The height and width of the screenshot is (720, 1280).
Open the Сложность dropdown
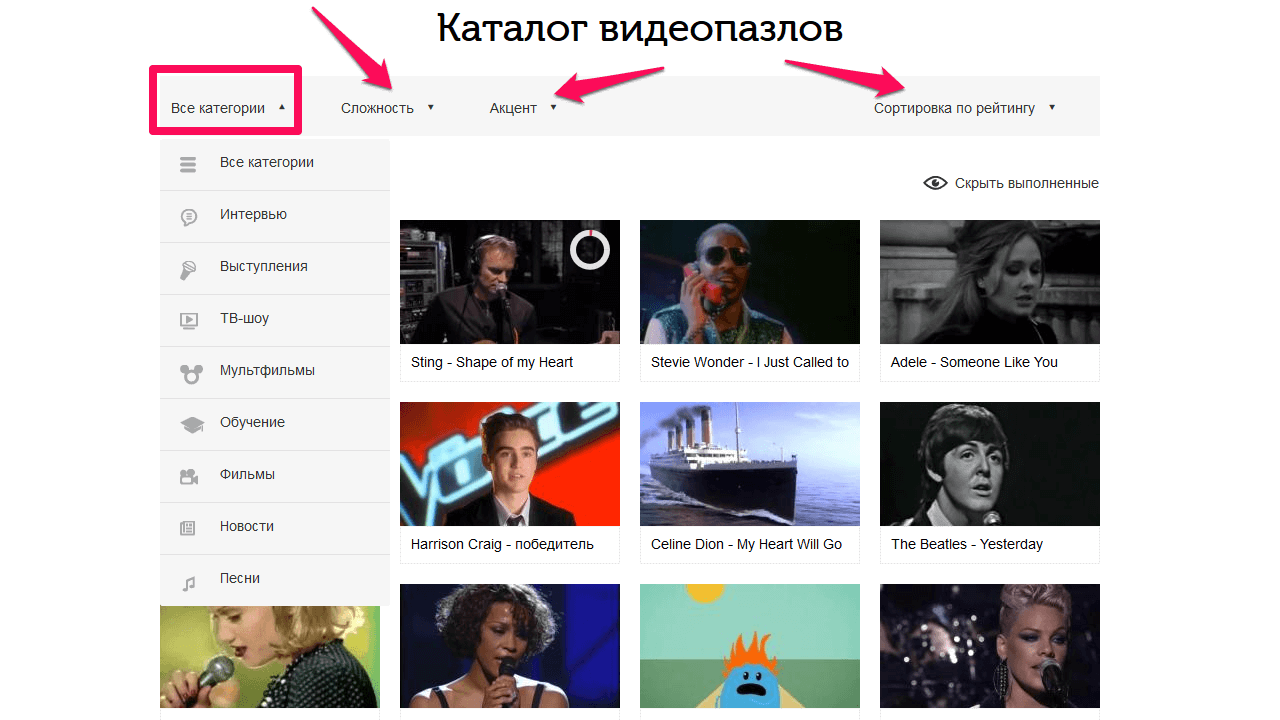click(387, 108)
